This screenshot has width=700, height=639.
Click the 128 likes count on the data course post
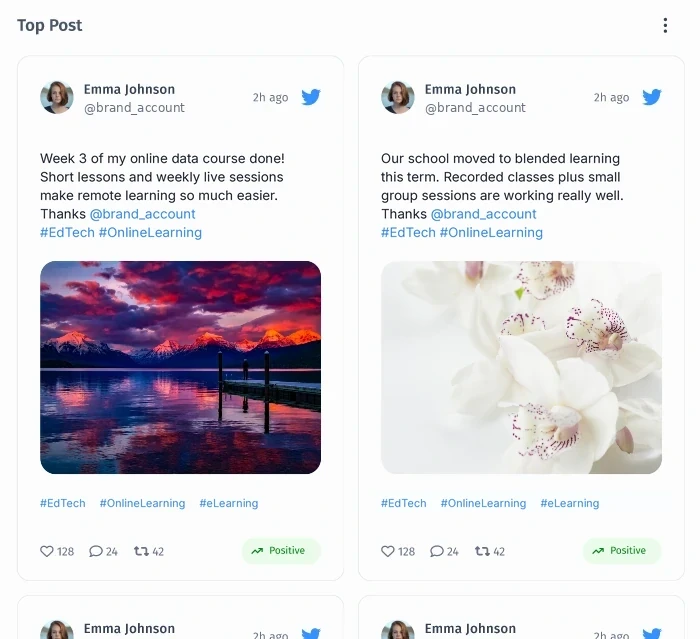coord(65,551)
